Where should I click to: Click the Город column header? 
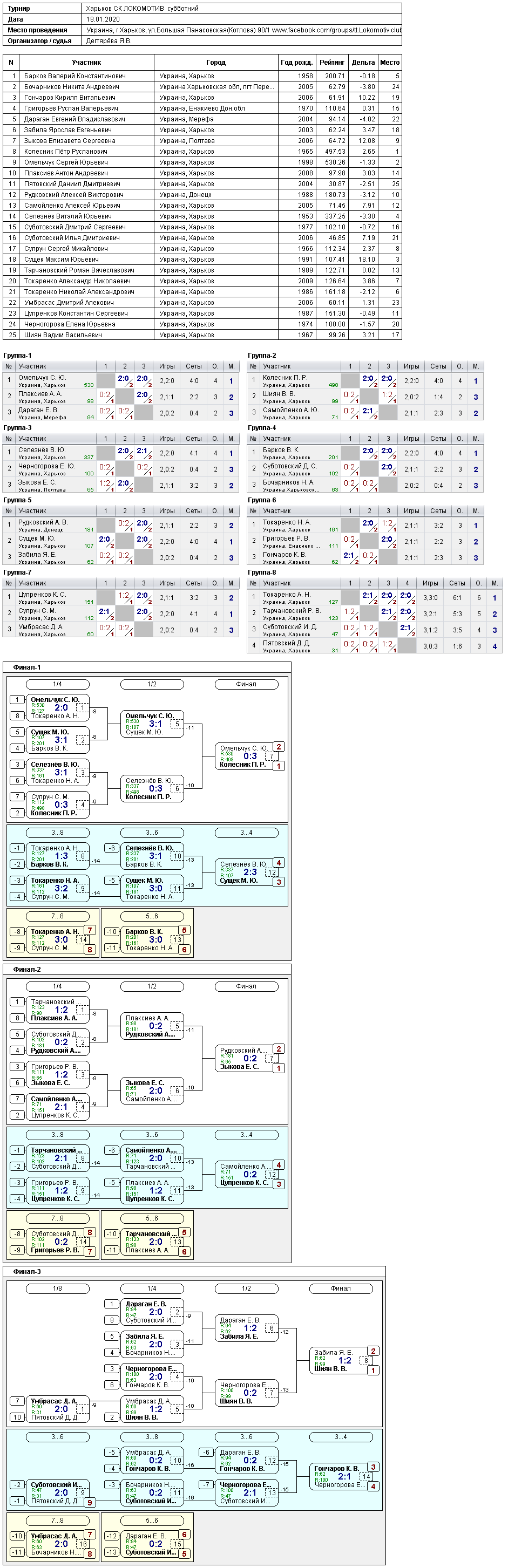point(215,63)
